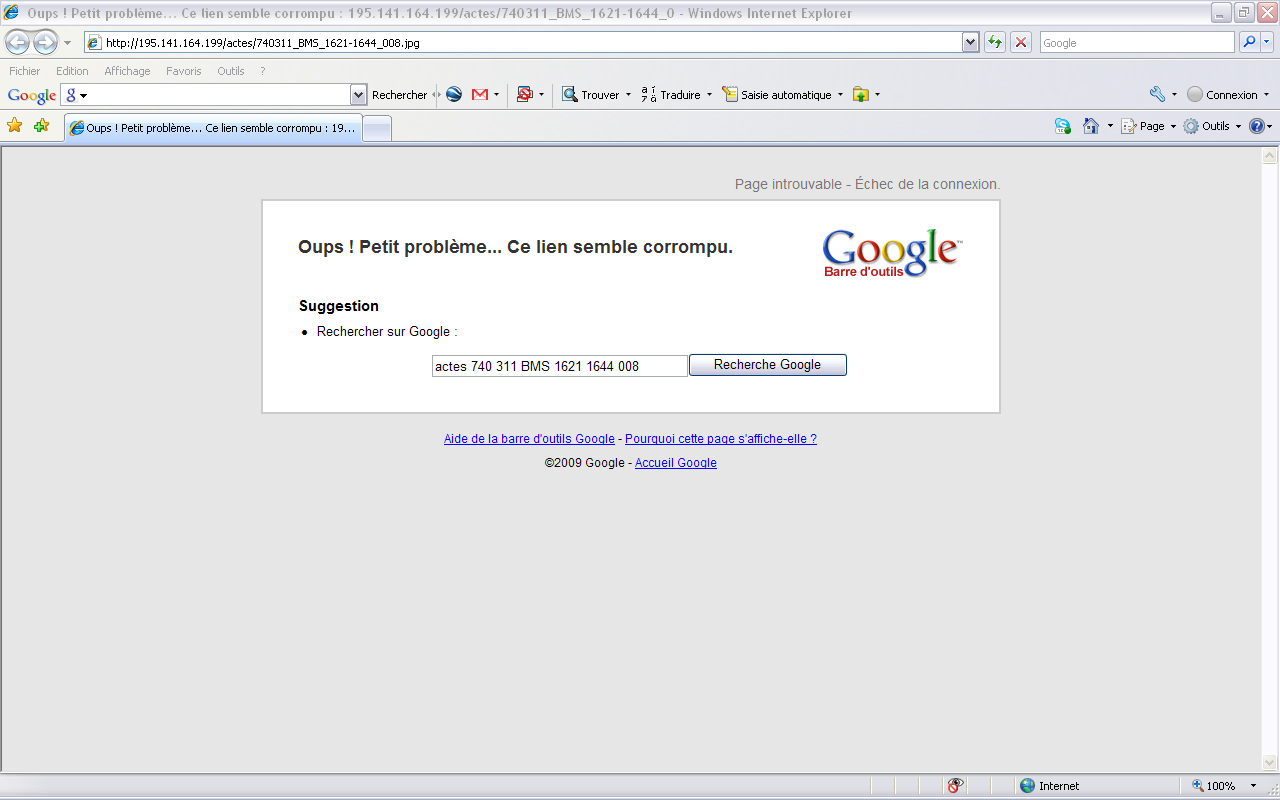Click the magnifier search button
Image resolution: width=1280 pixels, height=800 pixels.
1249,42
